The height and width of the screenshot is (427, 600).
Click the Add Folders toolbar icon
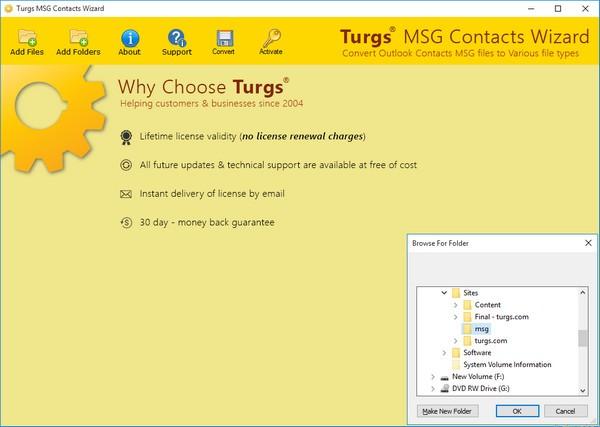point(78,37)
